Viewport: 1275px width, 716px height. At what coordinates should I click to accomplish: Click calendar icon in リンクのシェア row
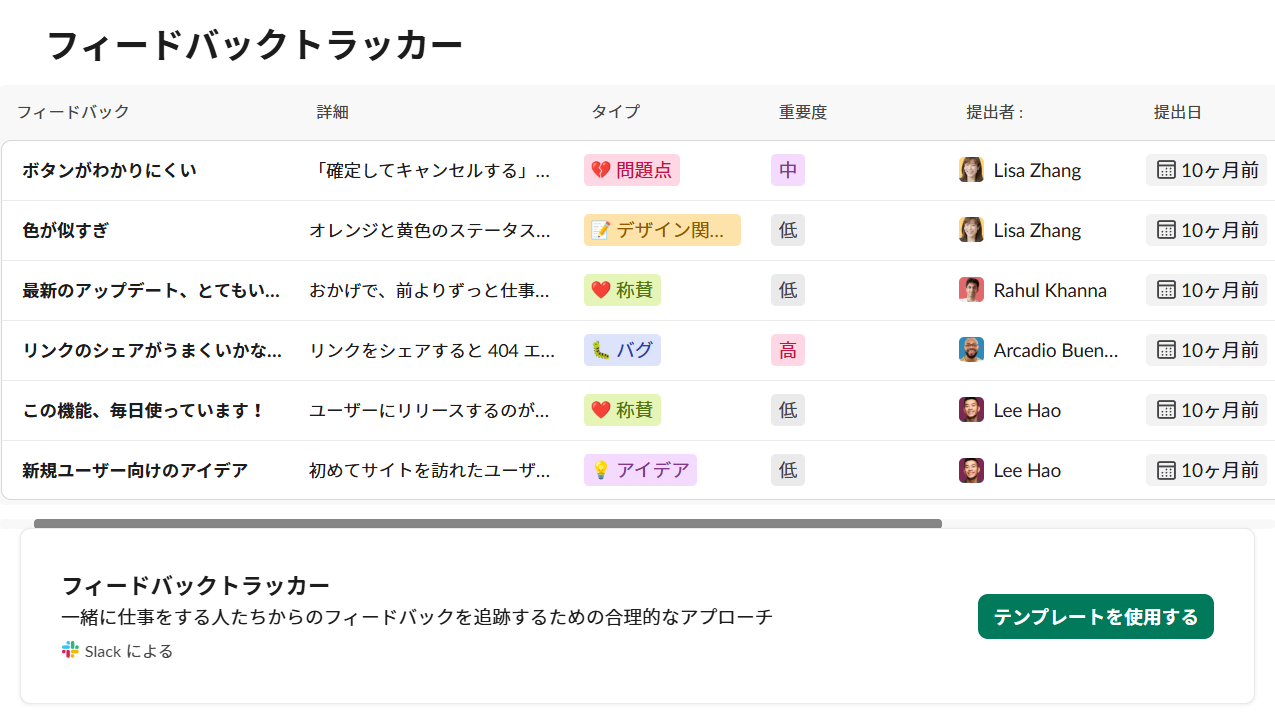(1166, 350)
